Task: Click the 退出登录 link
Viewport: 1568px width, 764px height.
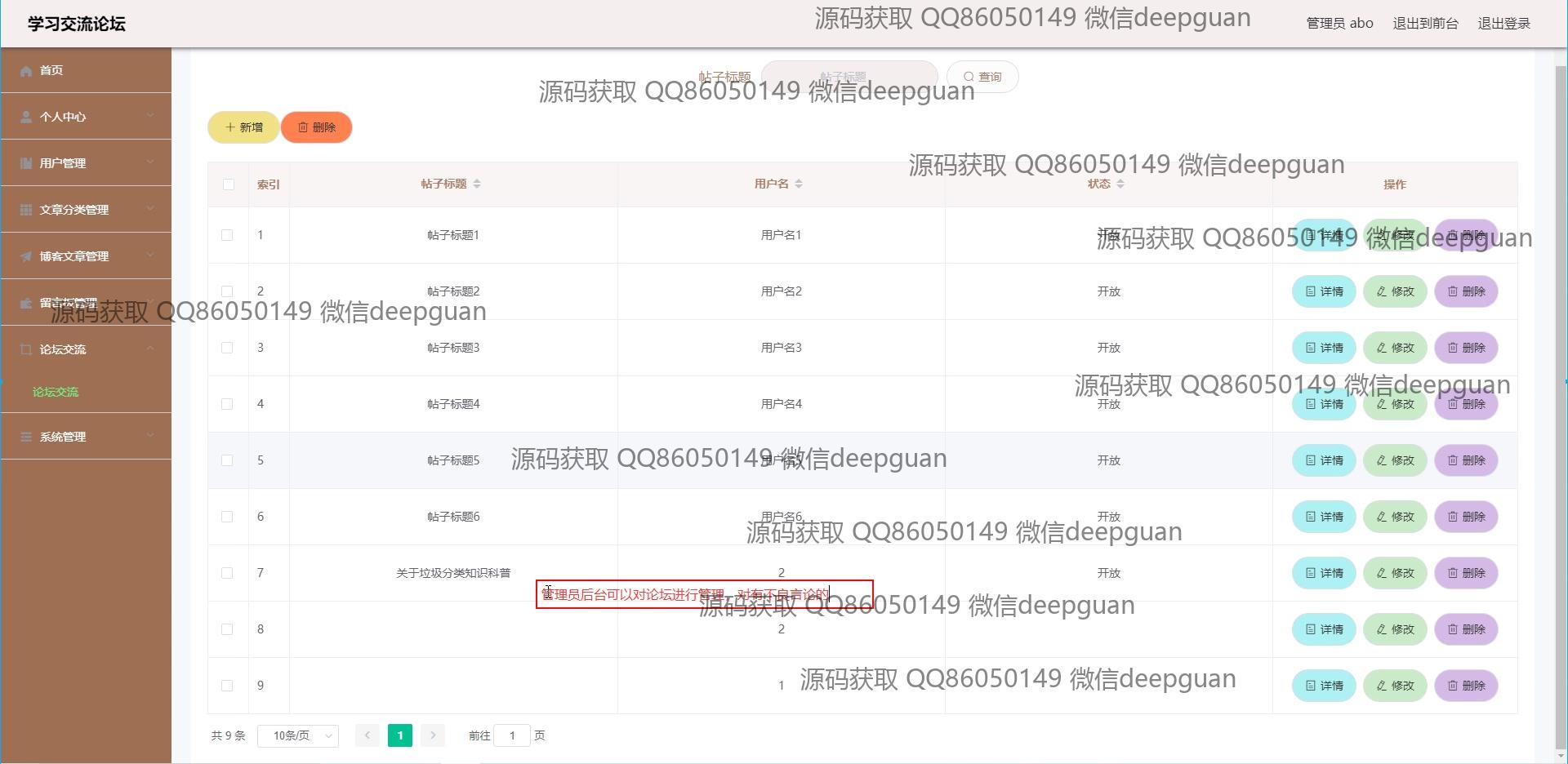Action: tap(1503, 24)
